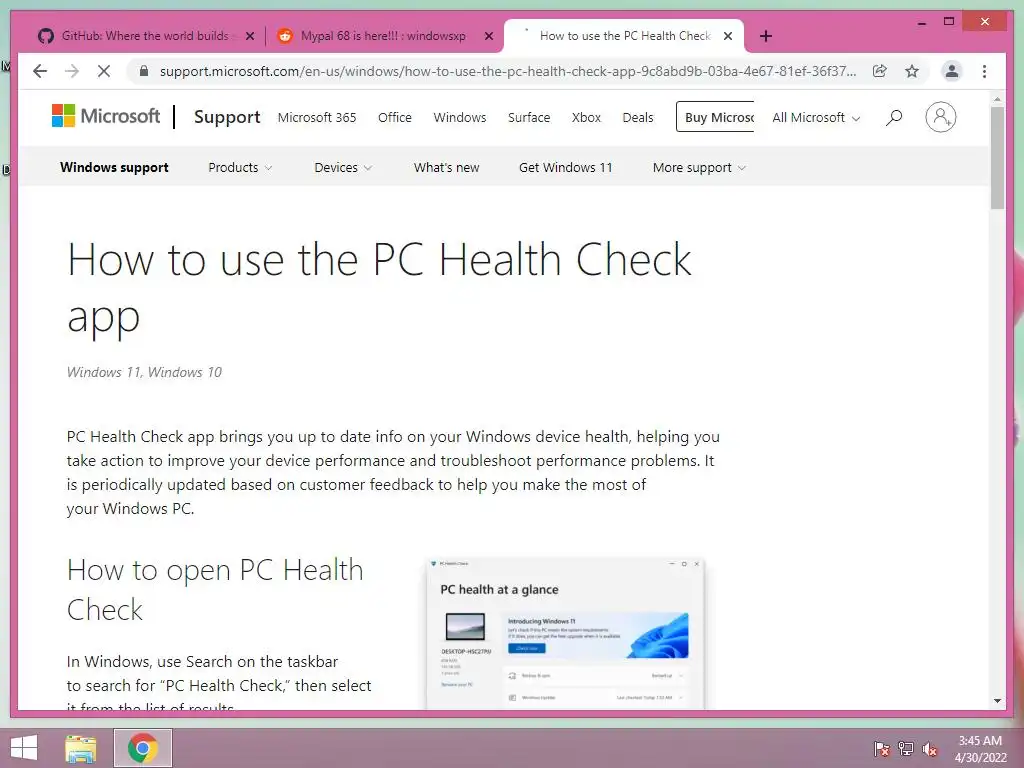Close the GitHub tab
Viewport: 1024px width, 768px height.
(x=249, y=36)
